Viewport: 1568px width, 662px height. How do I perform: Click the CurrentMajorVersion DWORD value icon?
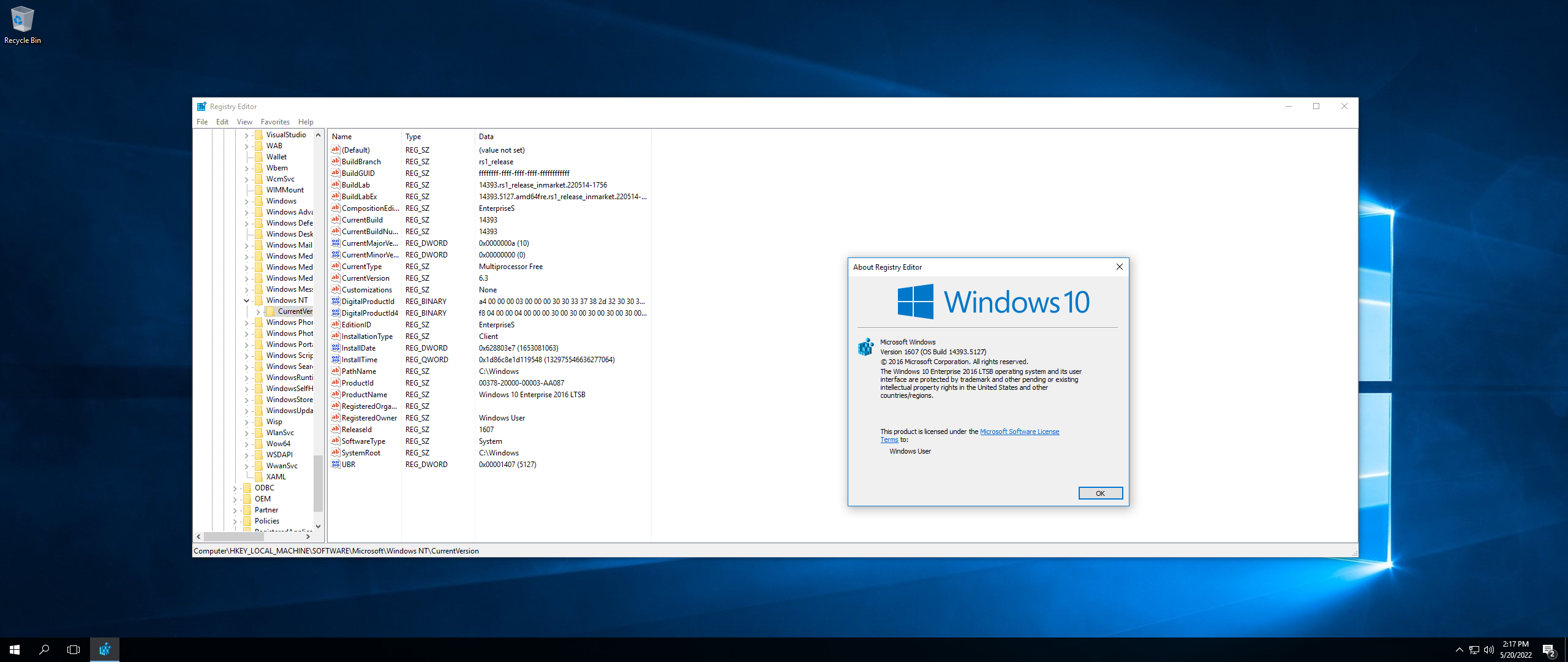pyautogui.click(x=336, y=243)
